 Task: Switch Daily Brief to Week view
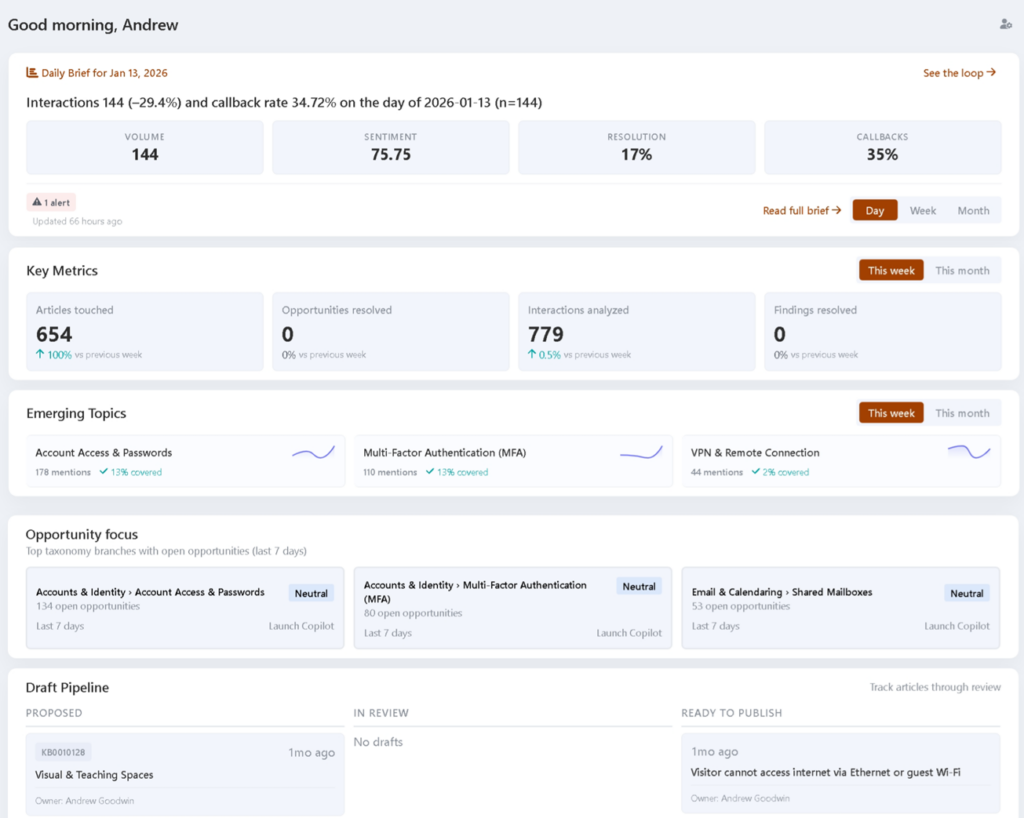click(x=922, y=211)
